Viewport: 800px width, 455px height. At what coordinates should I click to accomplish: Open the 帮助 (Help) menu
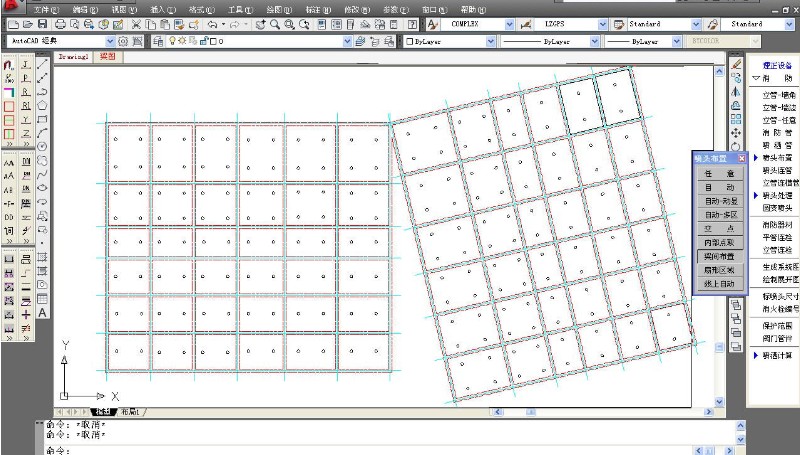coord(473,9)
